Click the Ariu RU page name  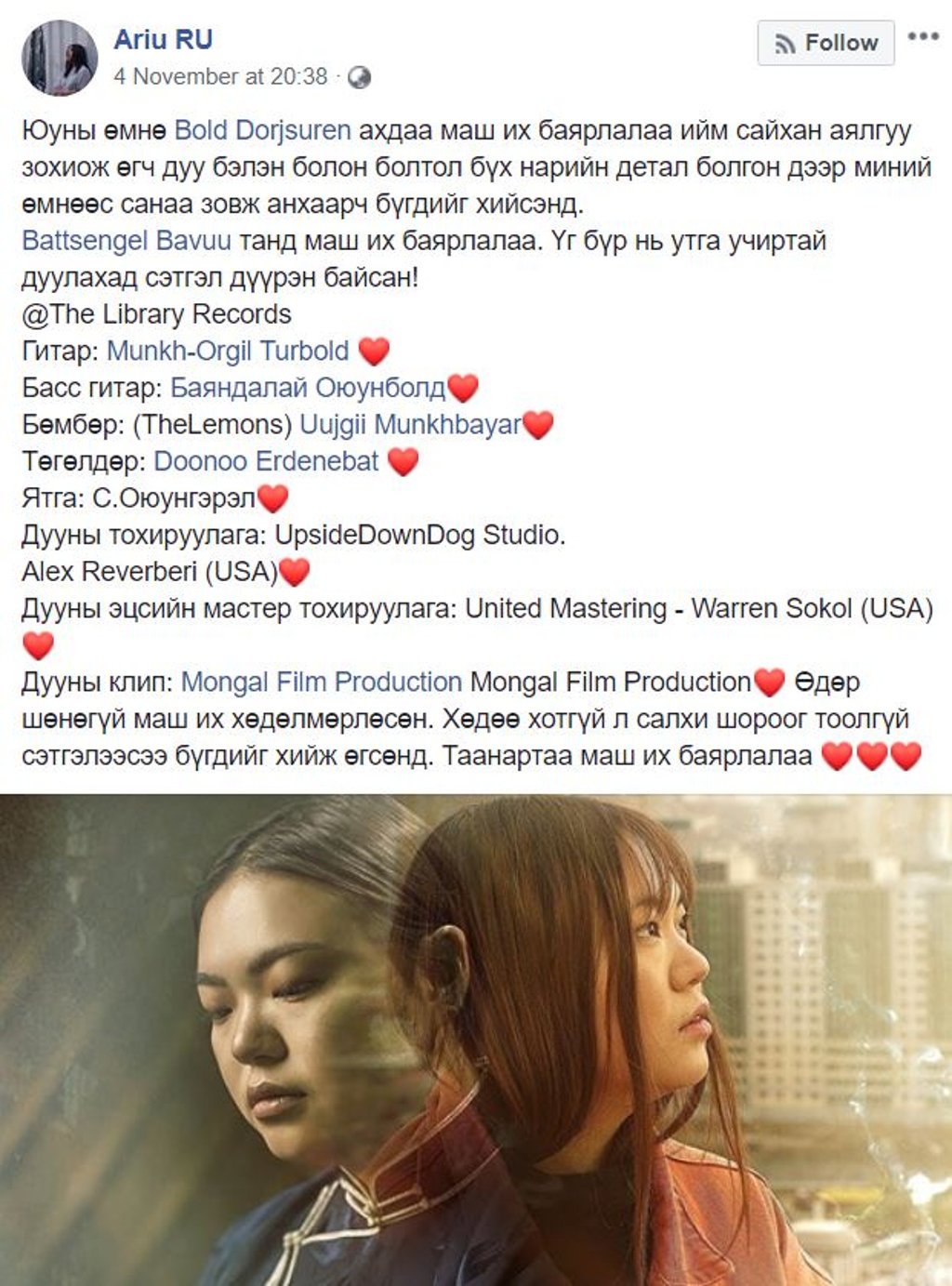(x=164, y=39)
